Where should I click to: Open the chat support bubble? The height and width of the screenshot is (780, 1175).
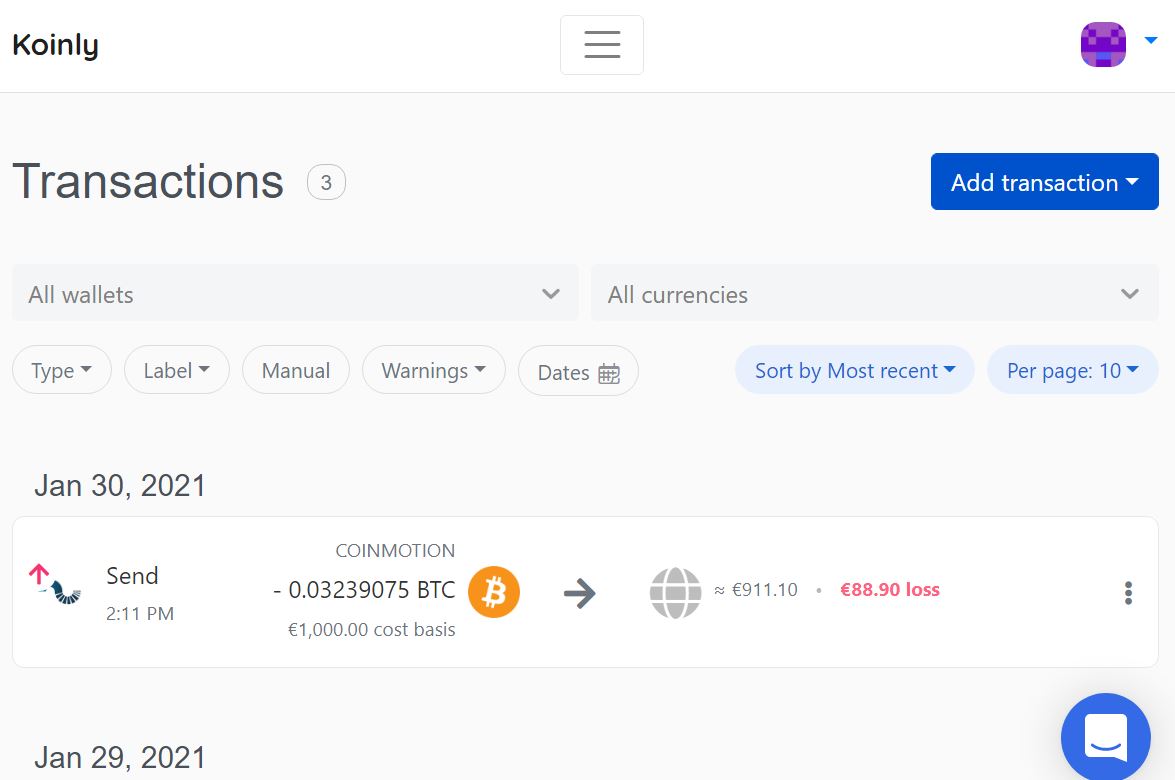tap(1105, 736)
